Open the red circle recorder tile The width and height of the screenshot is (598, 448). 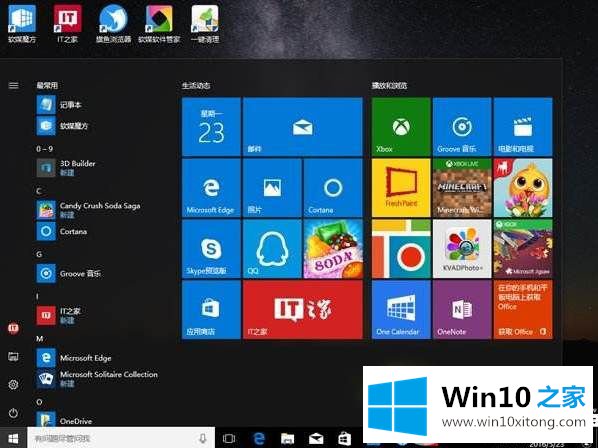tap(401, 249)
